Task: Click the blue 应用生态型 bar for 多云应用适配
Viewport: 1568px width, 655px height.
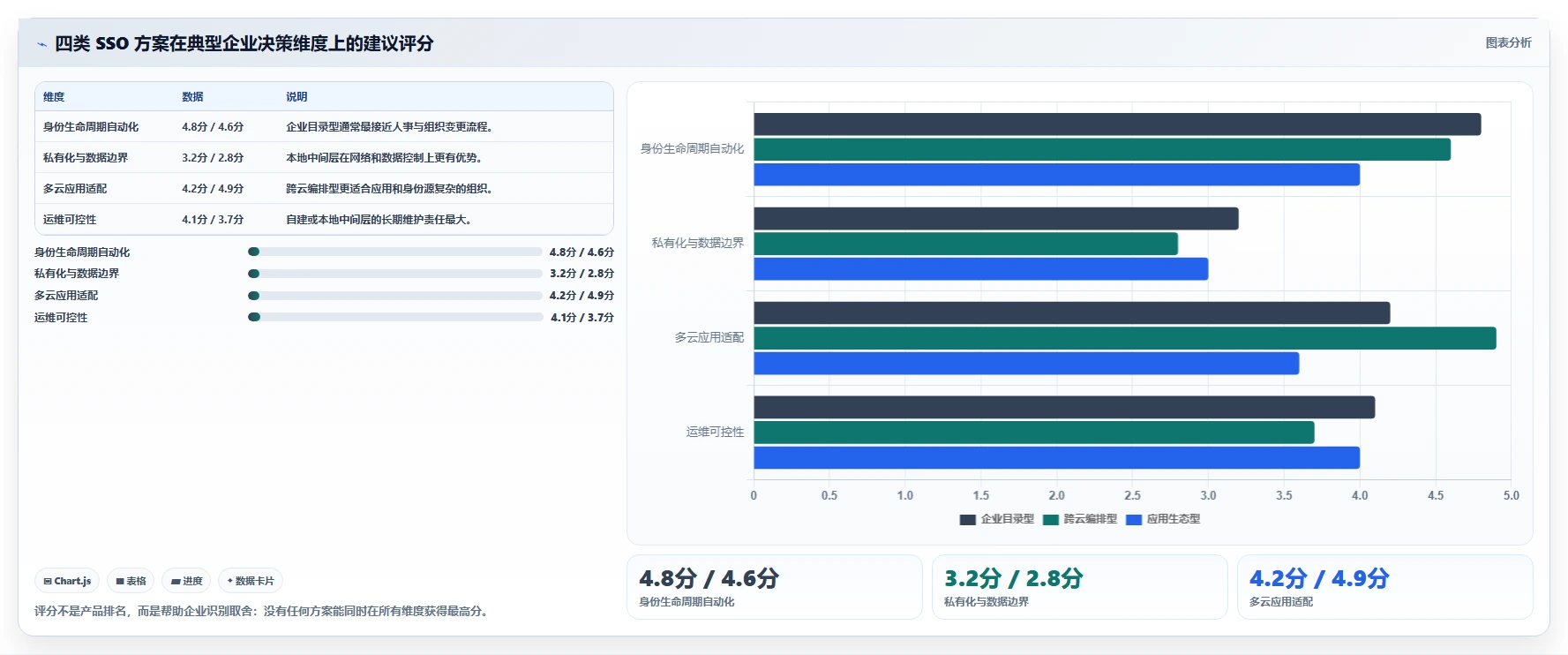Action: pyautogui.click(x=1026, y=364)
